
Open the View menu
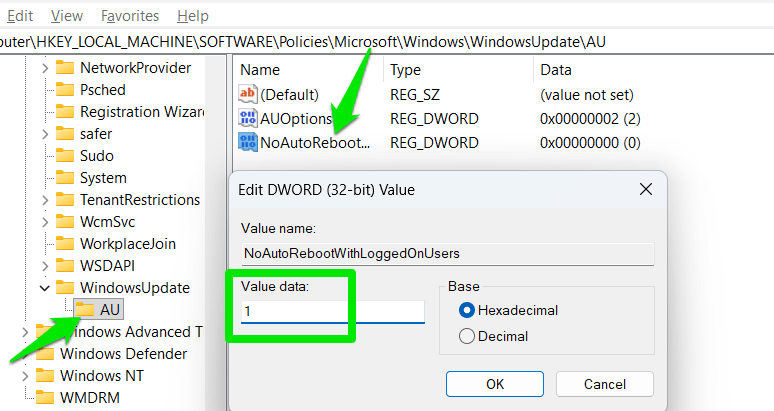pyautogui.click(x=67, y=16)
